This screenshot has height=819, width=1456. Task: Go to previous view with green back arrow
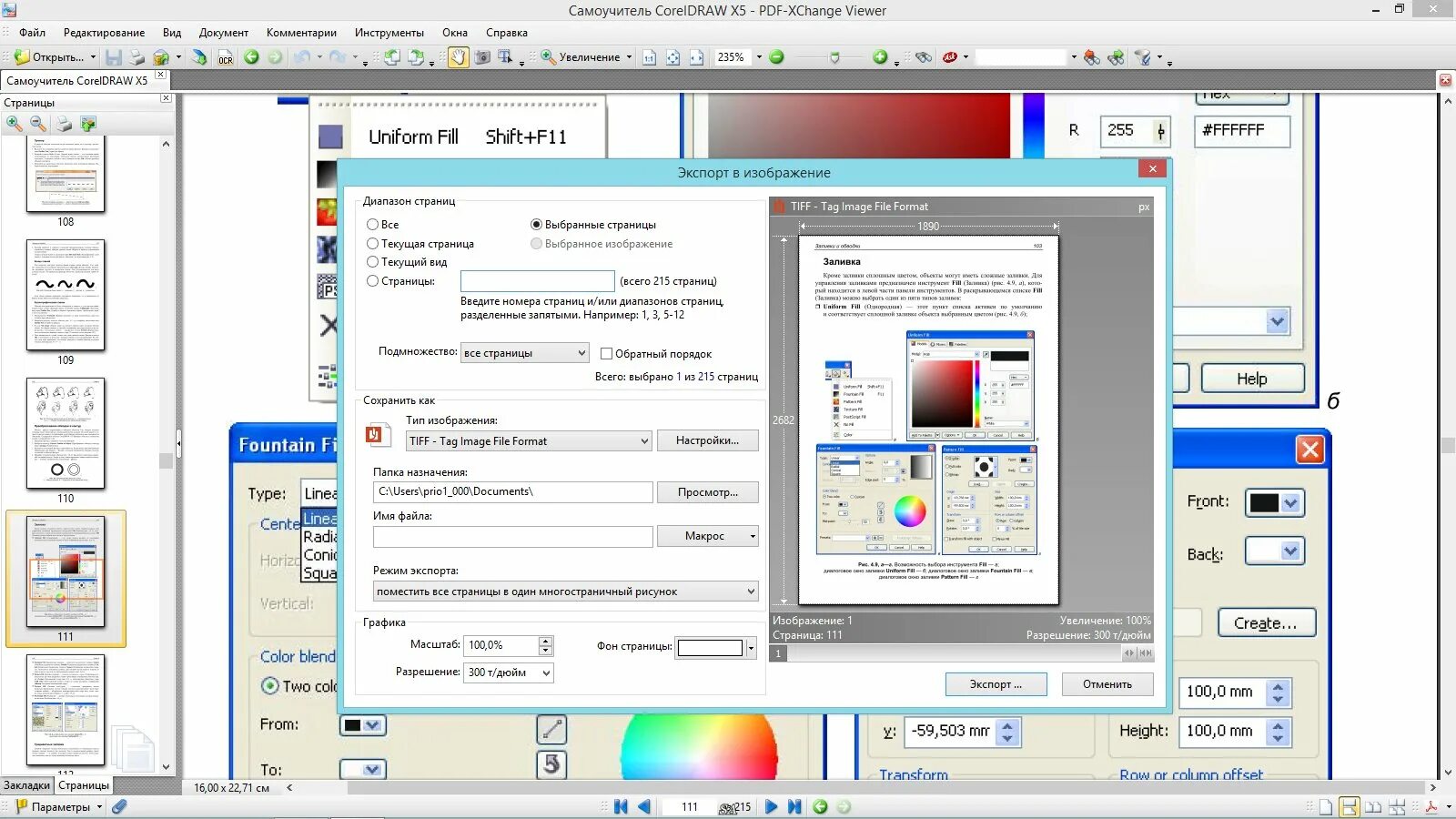pyautogui.click(x=251, y=57)
